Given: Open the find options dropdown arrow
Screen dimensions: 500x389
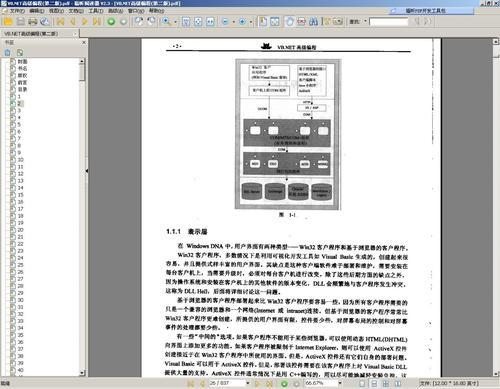Looking at the screenshot, I should point(365,22).
